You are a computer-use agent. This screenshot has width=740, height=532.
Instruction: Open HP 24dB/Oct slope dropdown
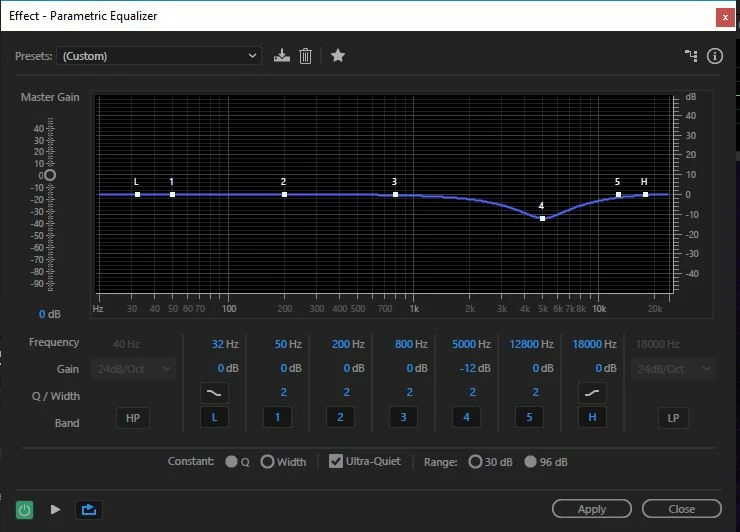pyautogui.click(x=134, y=369)
